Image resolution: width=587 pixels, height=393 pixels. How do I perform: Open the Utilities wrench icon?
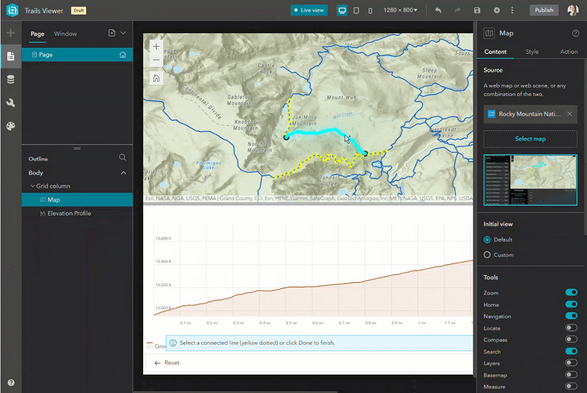coord(10,103)
